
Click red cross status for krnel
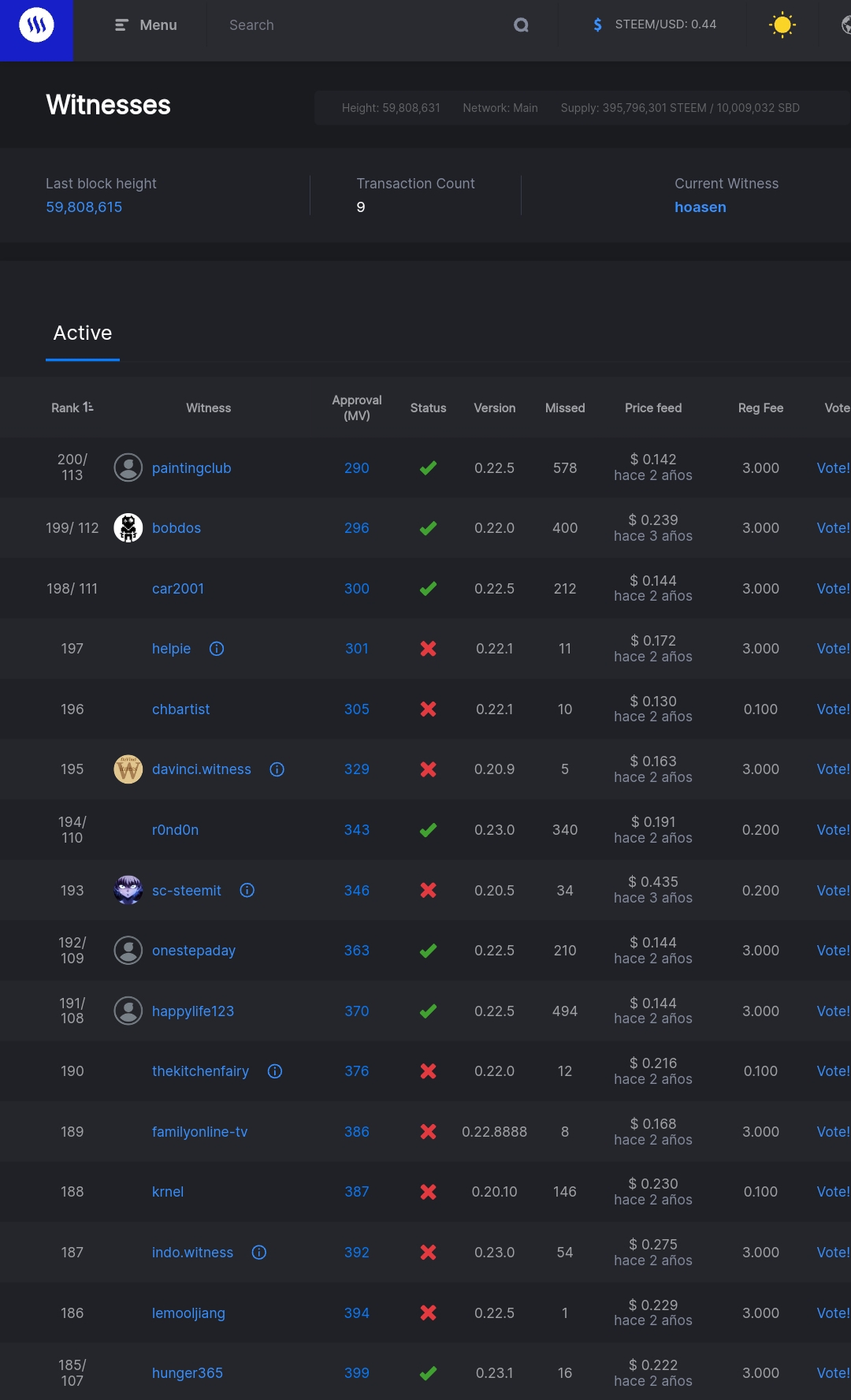428,1192
